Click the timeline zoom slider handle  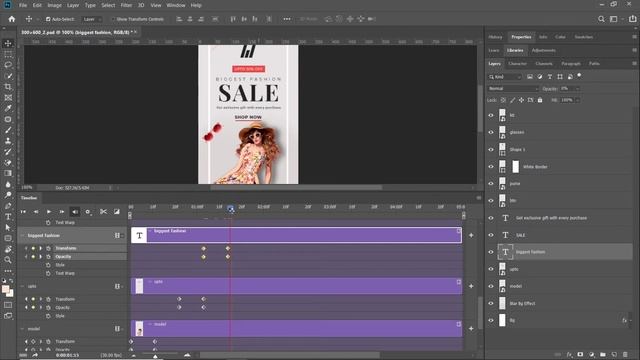point(155,356)
